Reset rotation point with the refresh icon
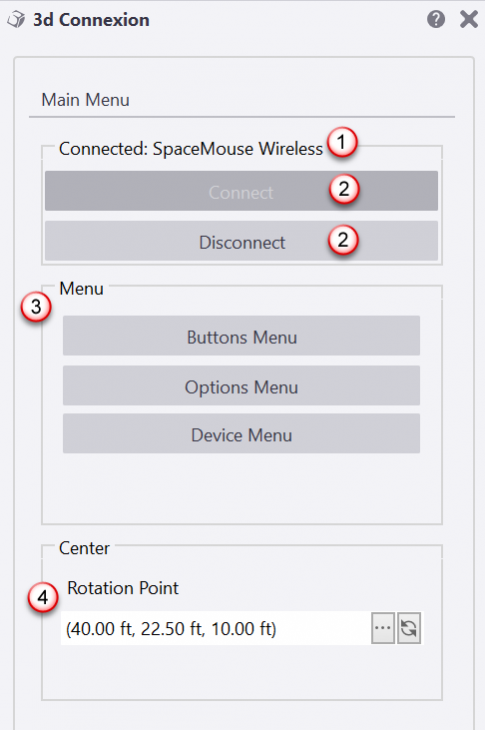 409,628
